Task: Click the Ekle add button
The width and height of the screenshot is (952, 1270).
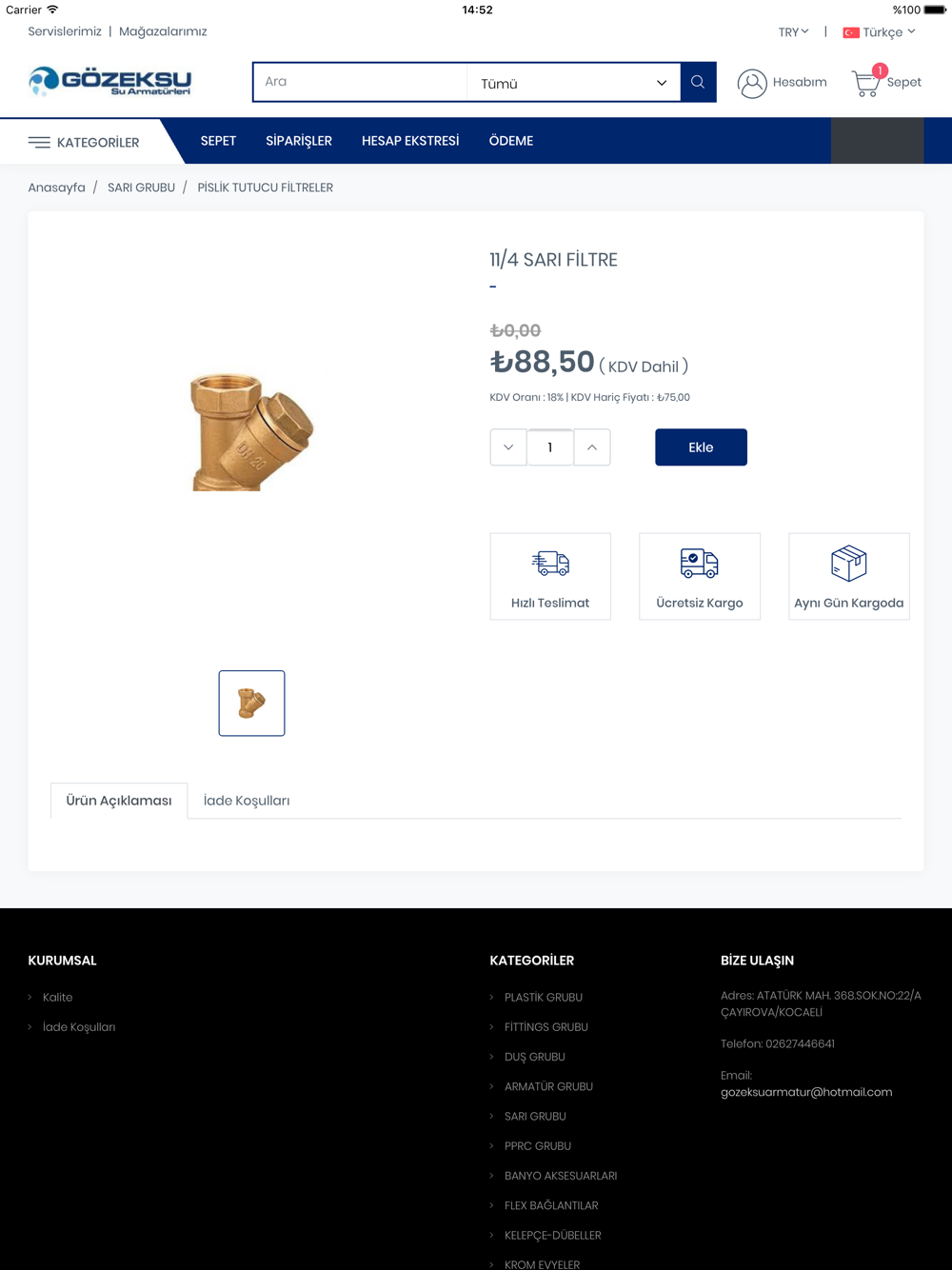Action: (x=701, y=447)
